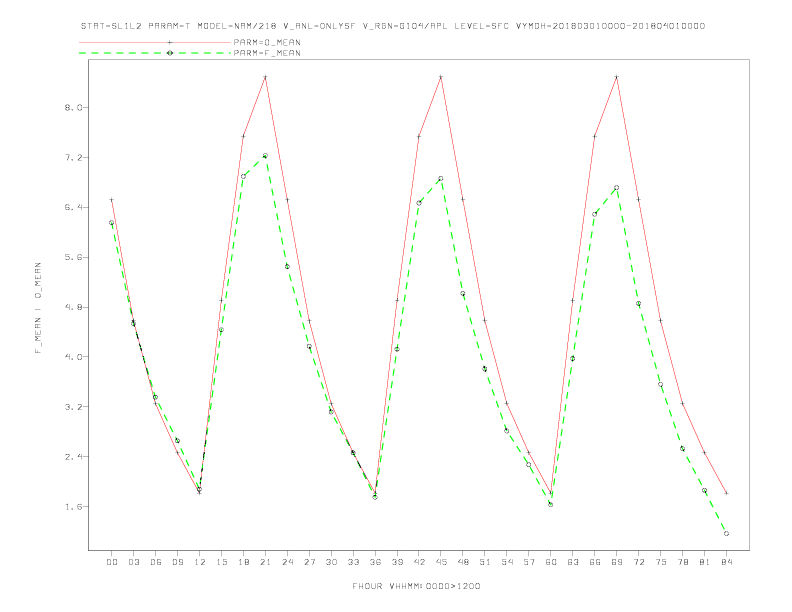Click the vertical axis label F_MEAN | O_MEAN
Image resolution: width=792 pixels, height=612 pixels.
tap(38, 308)
